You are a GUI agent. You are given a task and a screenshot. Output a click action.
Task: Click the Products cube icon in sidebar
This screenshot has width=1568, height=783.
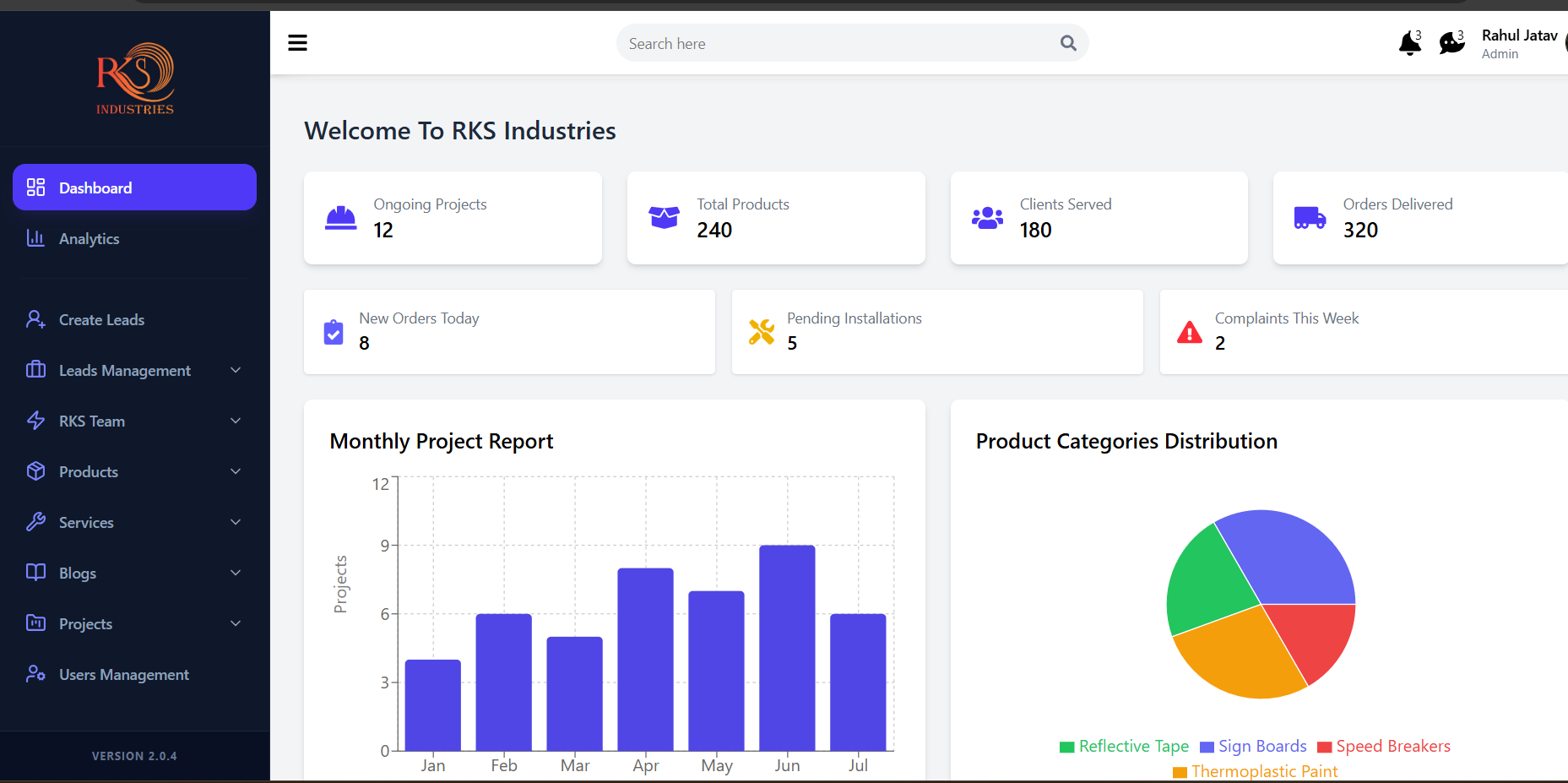[35, 471]
